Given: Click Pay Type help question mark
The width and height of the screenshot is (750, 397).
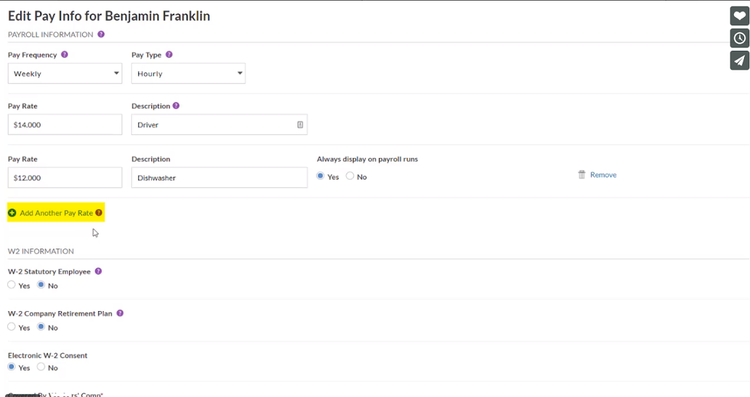Looking at the screenshot, I should [169, 55].
